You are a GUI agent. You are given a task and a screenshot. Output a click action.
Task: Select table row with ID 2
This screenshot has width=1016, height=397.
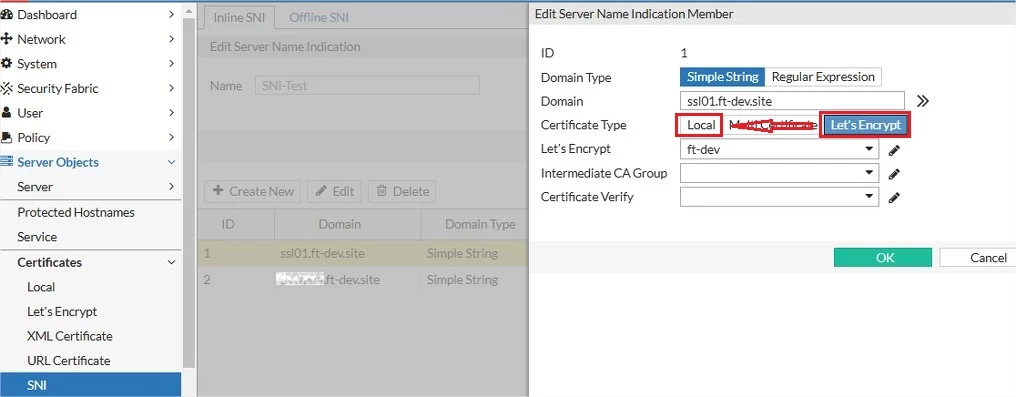(x=363, y=280)
